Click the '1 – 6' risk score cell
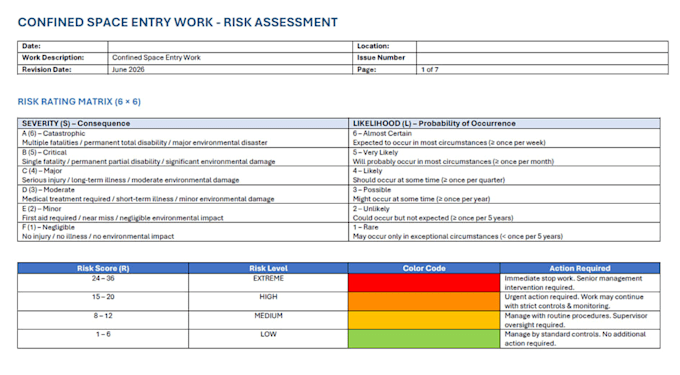 click(103, 339)
